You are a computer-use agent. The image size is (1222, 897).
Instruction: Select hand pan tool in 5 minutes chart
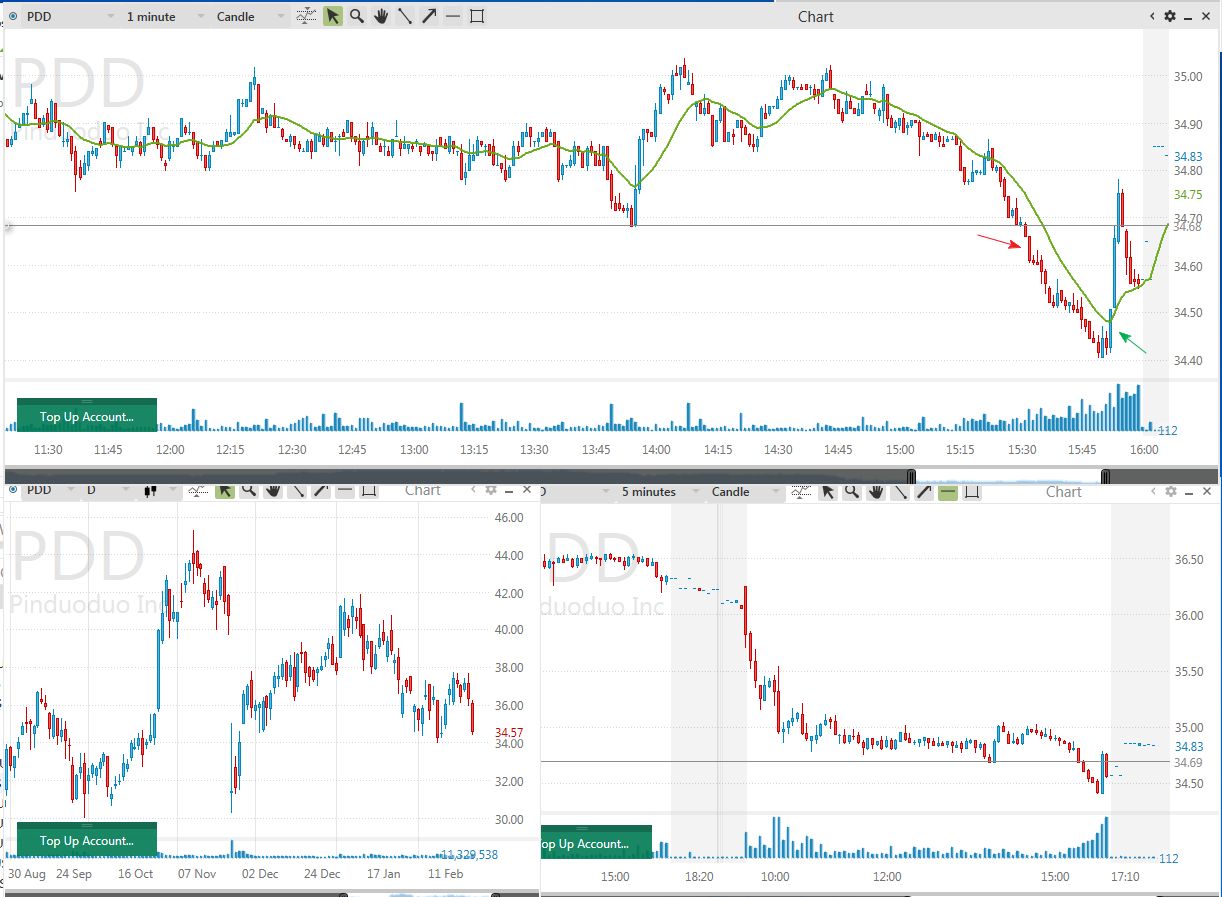point(876,491)
